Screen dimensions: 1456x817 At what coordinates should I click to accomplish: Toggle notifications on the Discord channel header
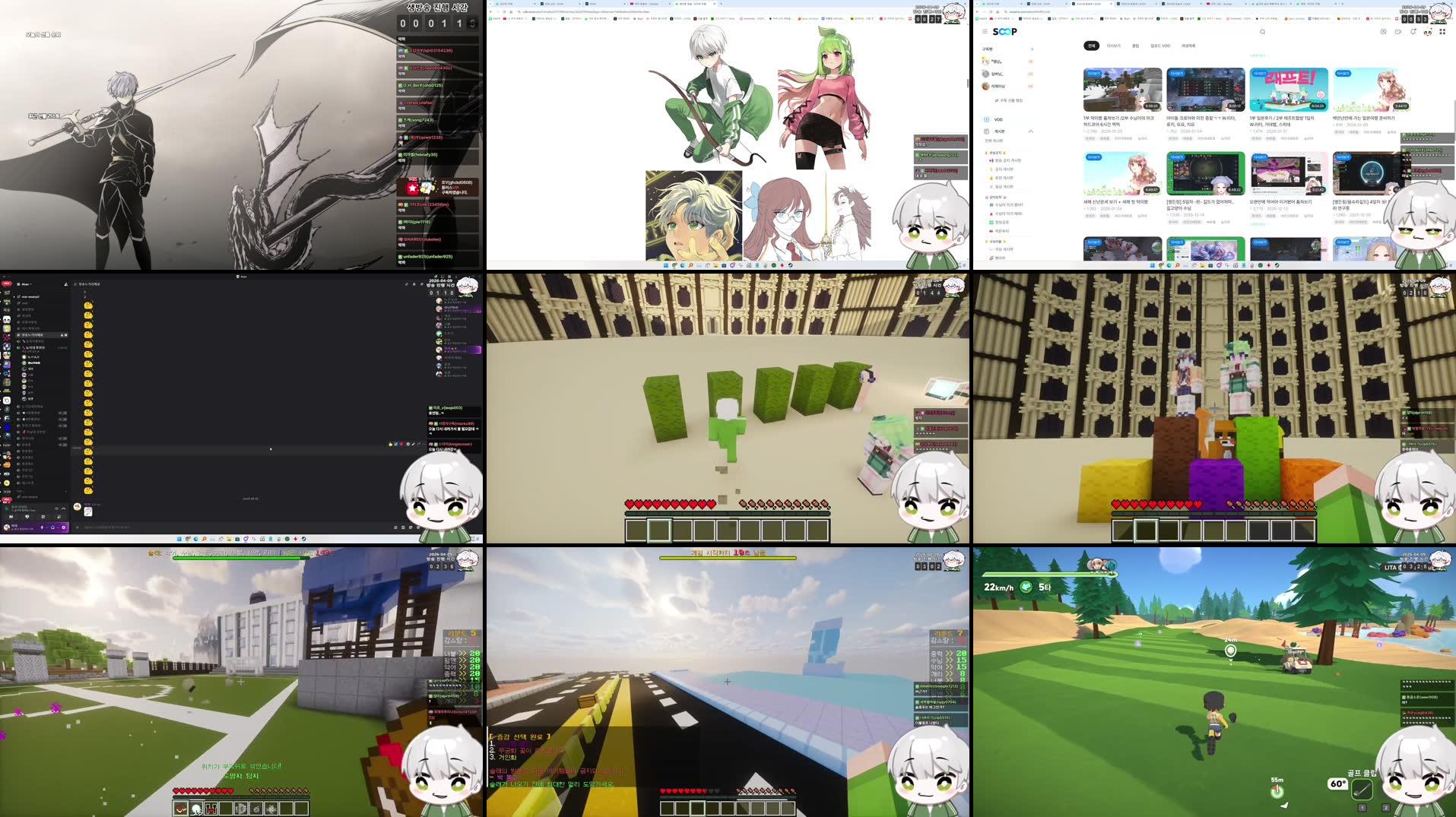413,285
